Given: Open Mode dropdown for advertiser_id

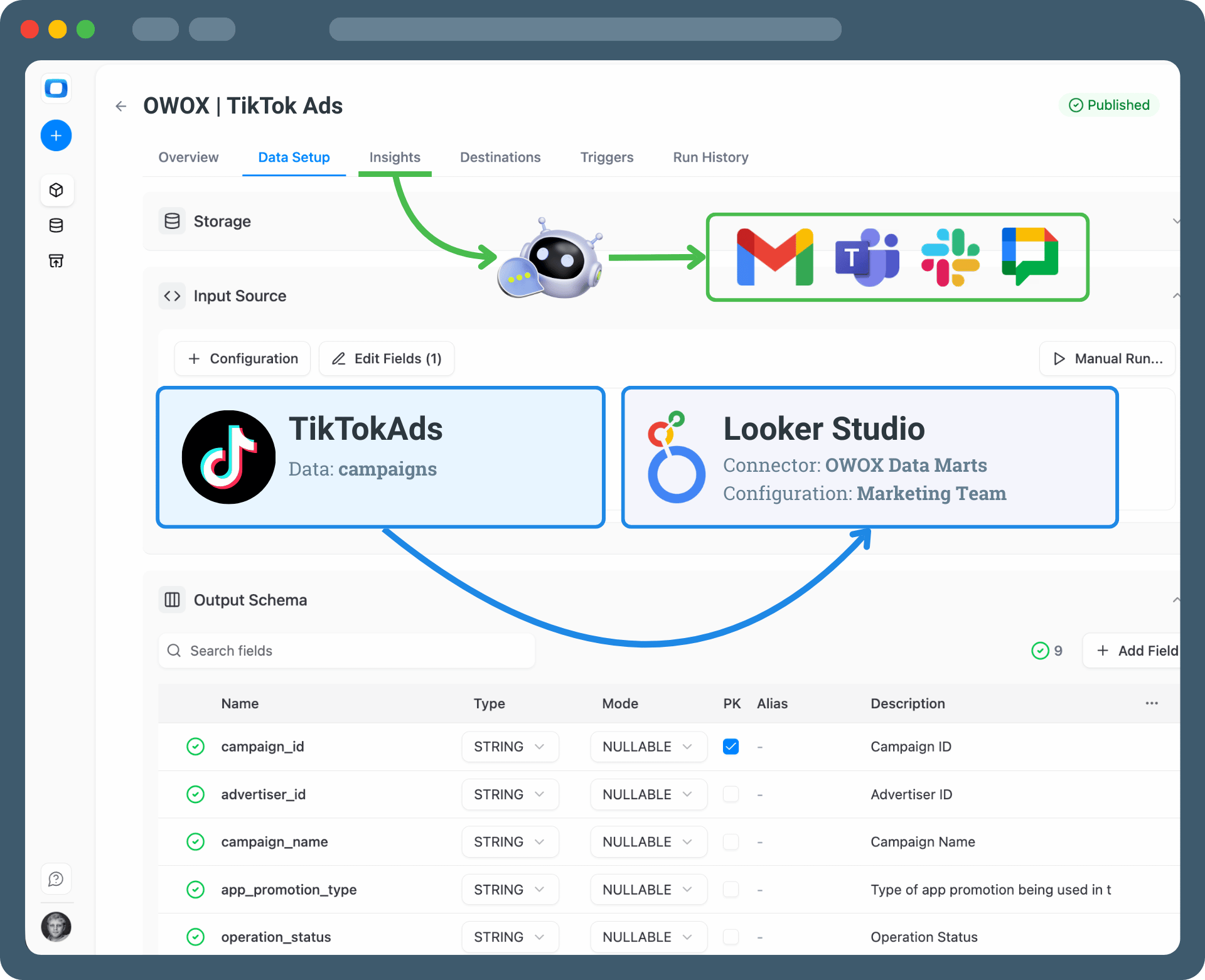Looking at the screenshot, I should pos(648,794).
